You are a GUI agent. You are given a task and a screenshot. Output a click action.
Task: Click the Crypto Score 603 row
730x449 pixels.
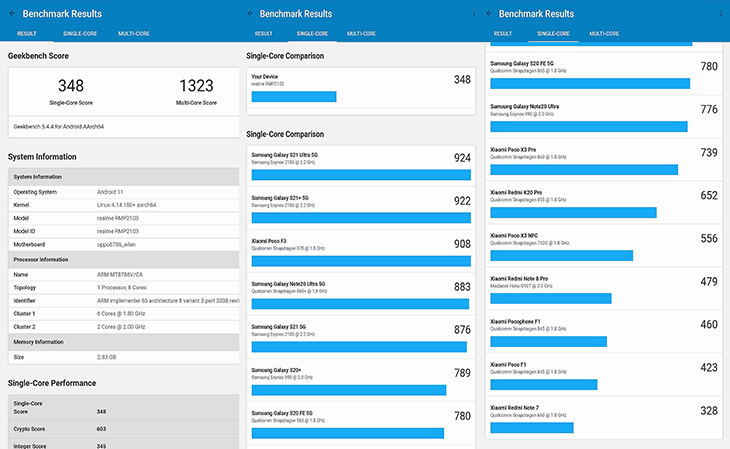point(124,429)
